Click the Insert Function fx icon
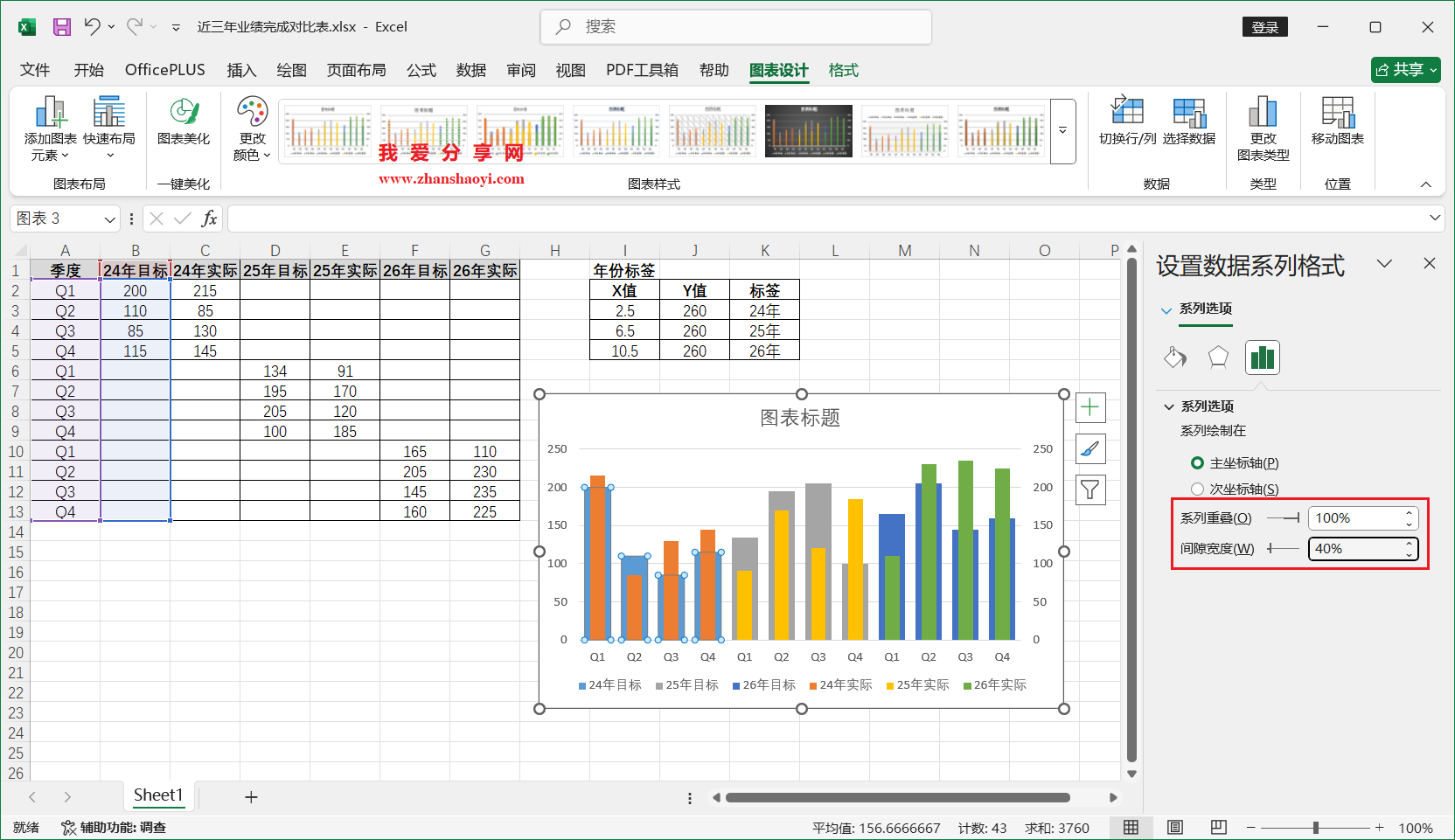The image size is (1455, 840). [210, 219]
